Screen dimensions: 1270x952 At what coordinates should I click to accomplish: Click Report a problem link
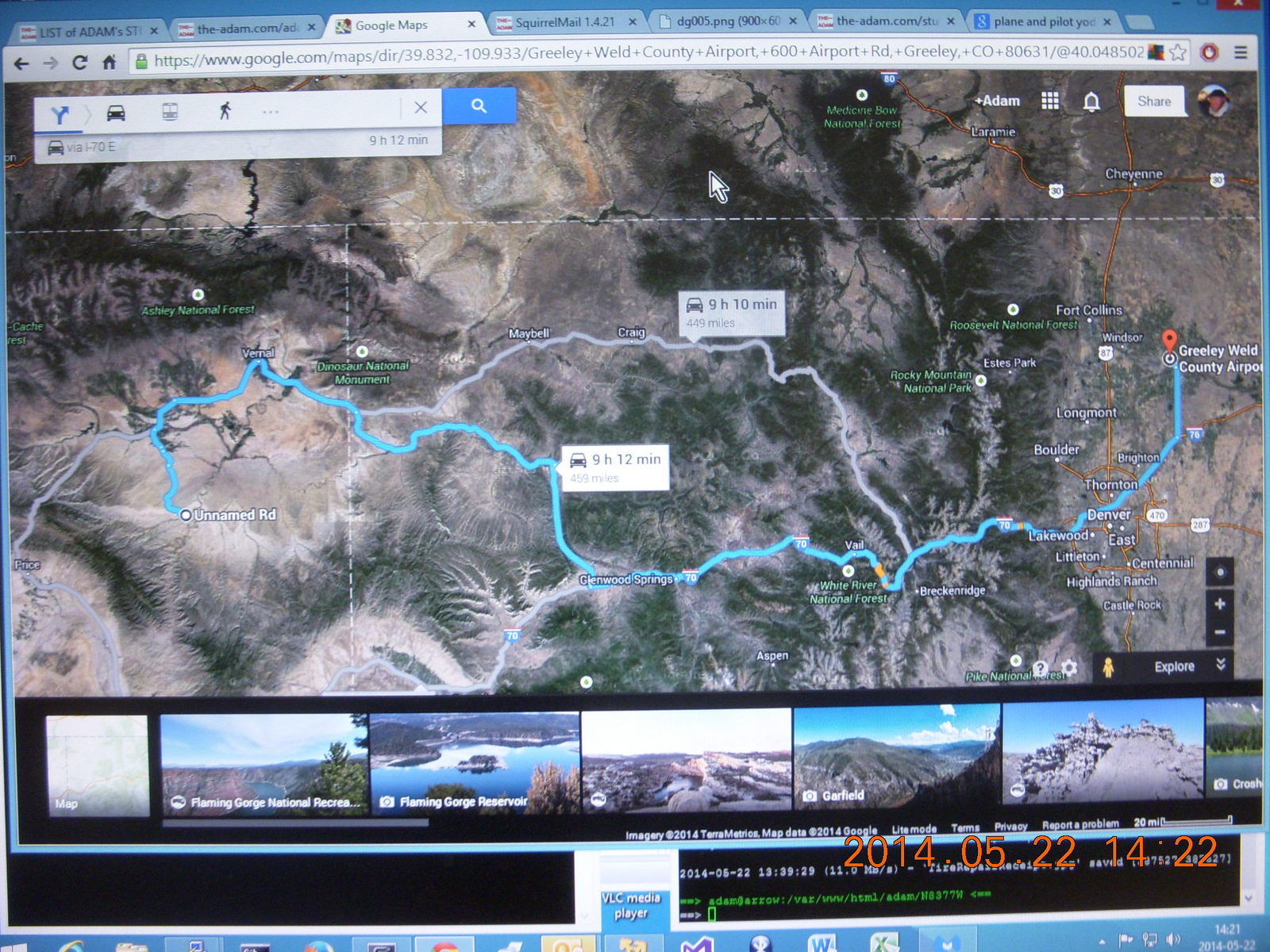point(1080,824)
